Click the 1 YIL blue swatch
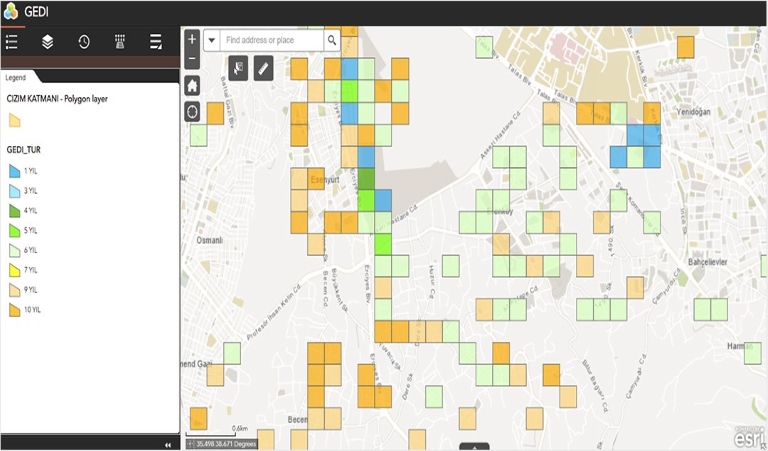Viewport: 768px width, 451px height. pos(15,171)
